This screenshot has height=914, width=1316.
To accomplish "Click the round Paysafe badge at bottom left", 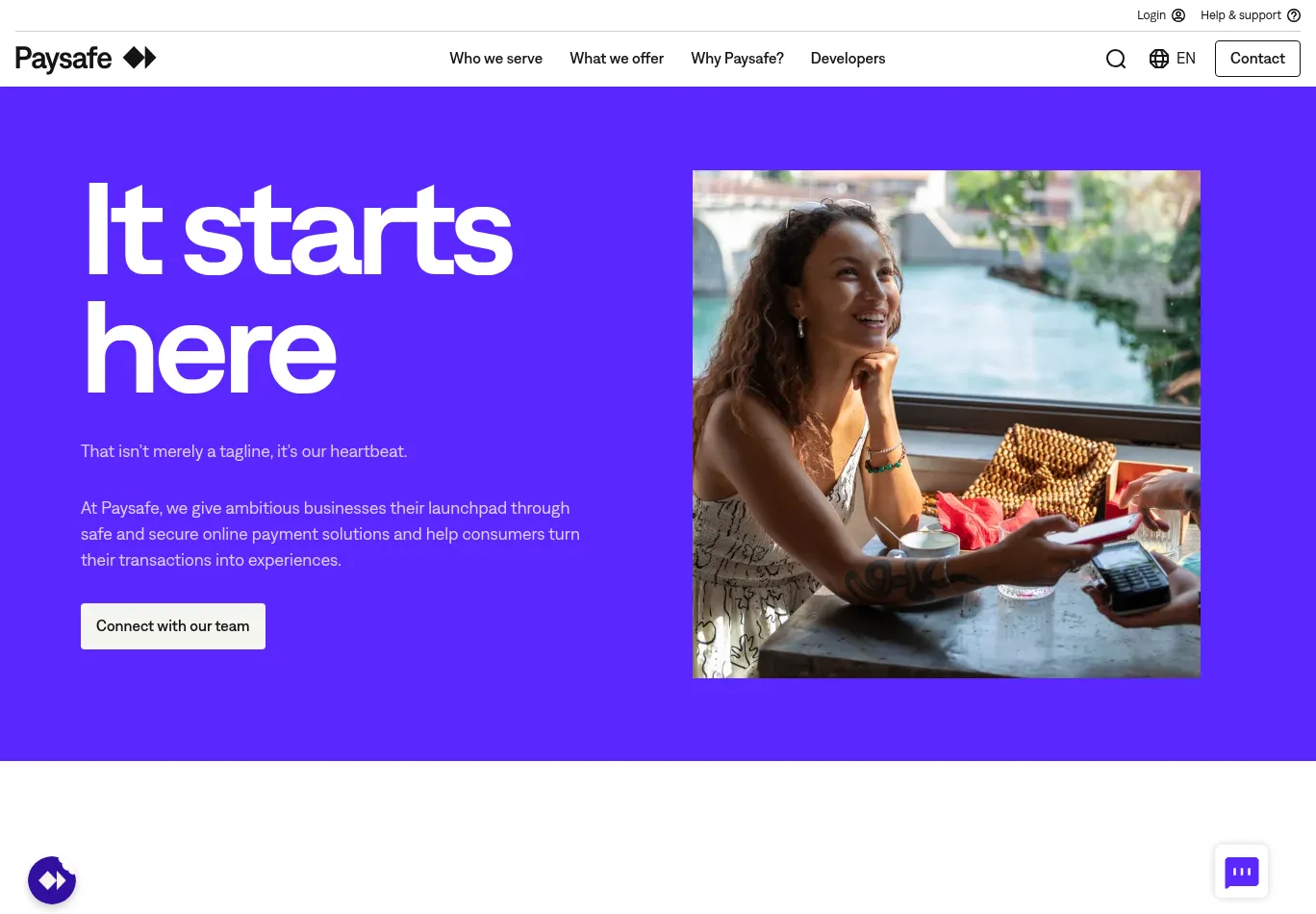I will click(52, 880).
